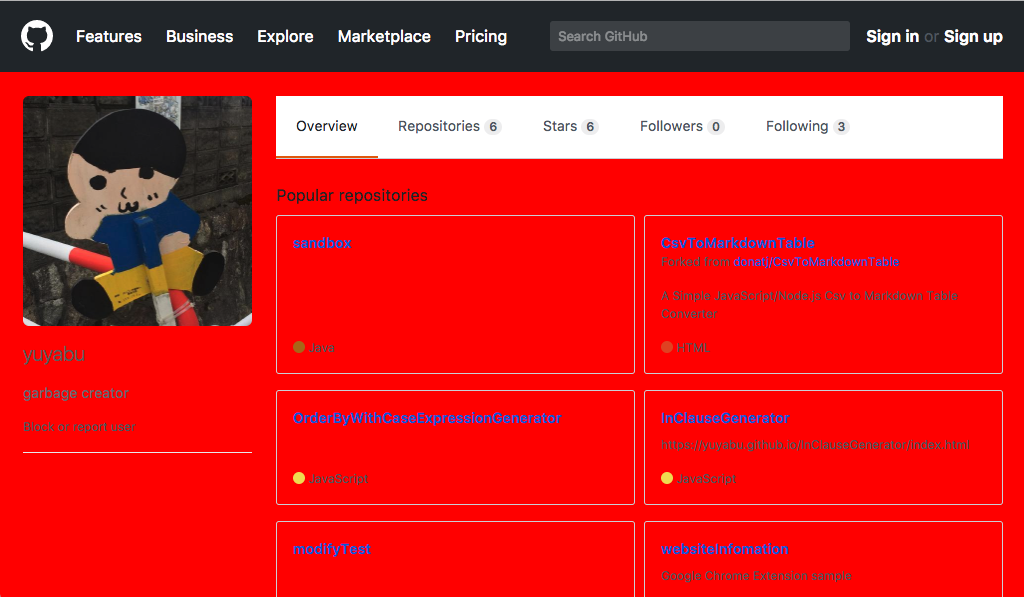Click the Java language label
This screenshot has width=1024, height=597.
point(321,347)
